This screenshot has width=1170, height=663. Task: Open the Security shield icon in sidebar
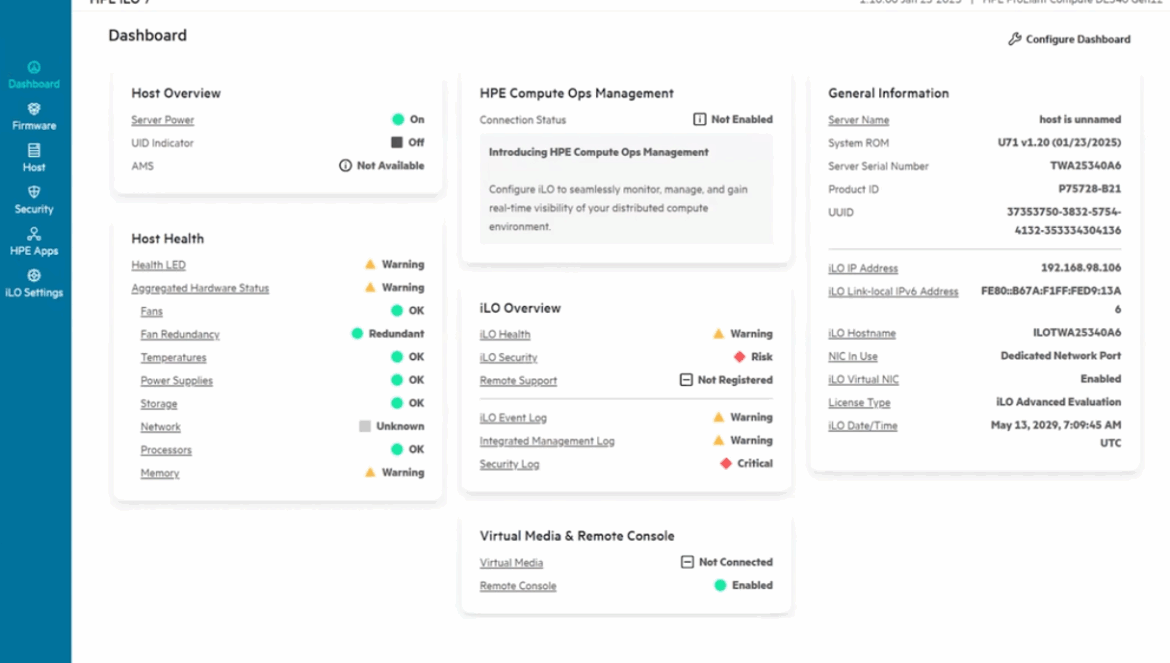(34, 192)
